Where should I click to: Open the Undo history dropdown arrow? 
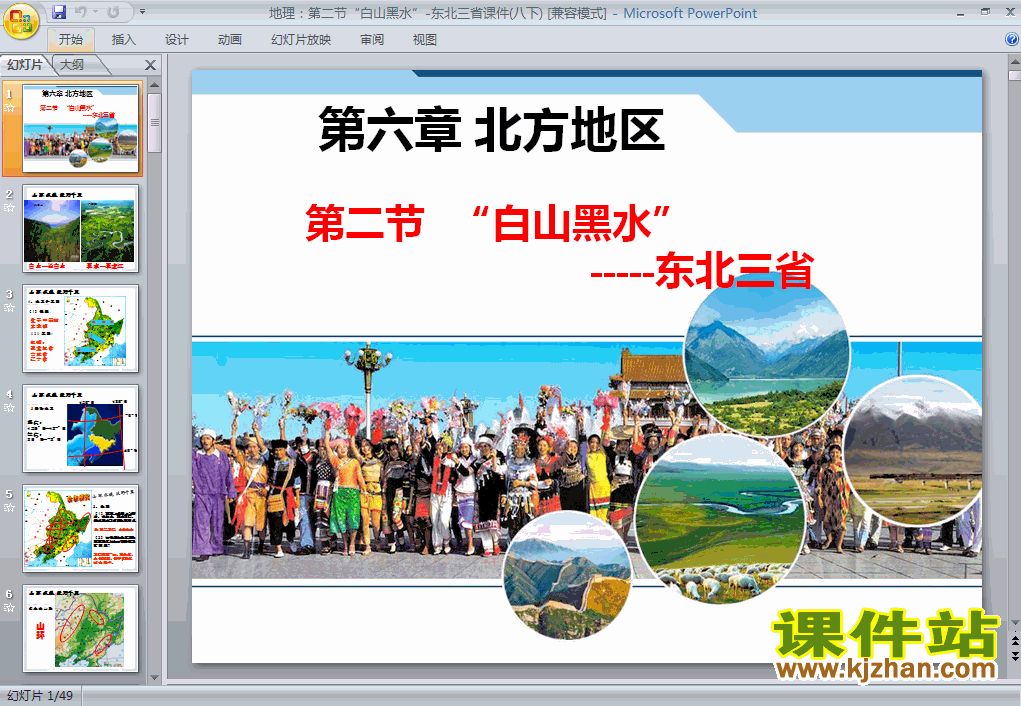point(95,12)
